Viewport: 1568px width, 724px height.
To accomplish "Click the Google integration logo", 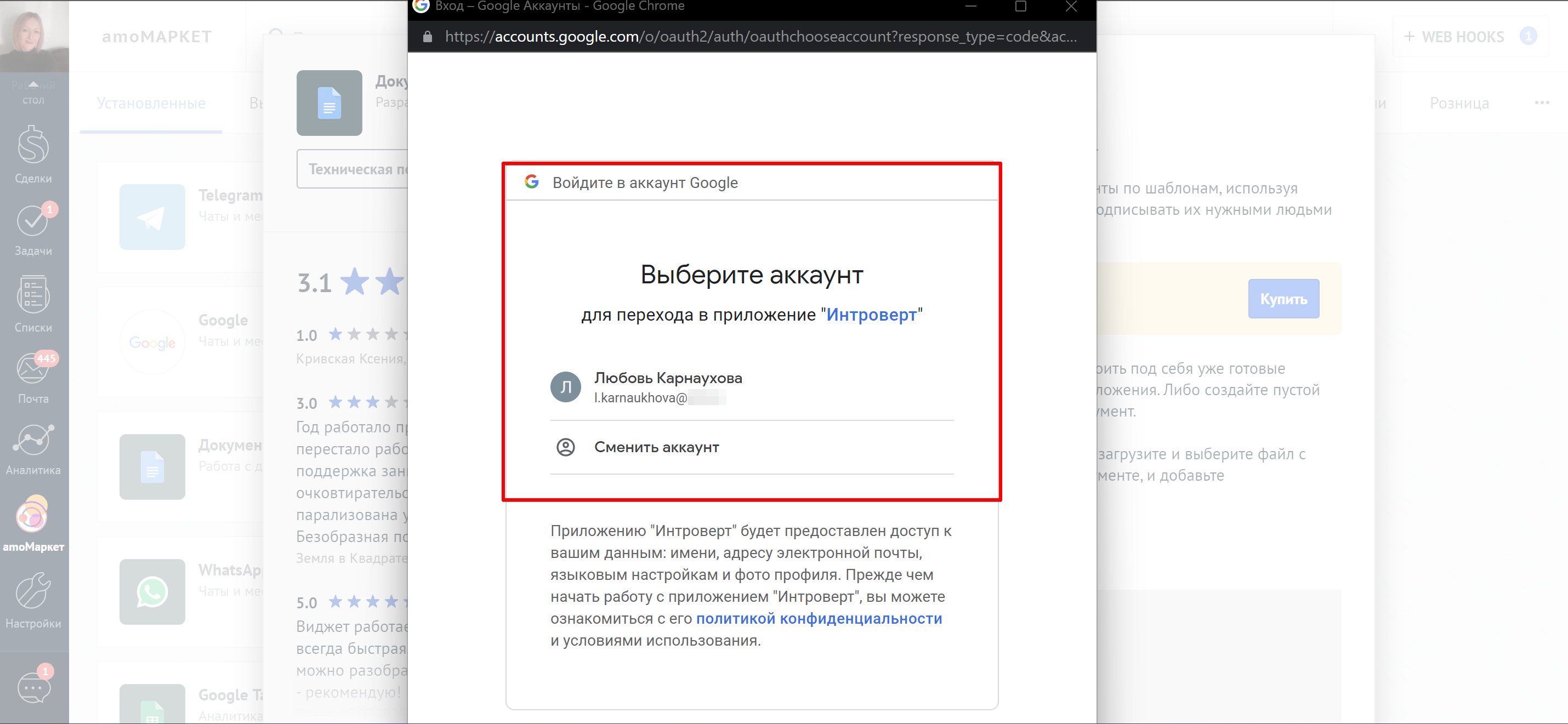I will coord(152,342).
